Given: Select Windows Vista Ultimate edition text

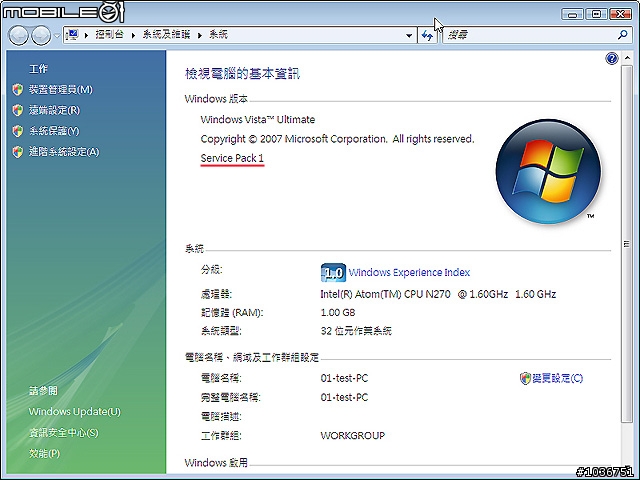Looking at the screenshot, I should [258, 120].
